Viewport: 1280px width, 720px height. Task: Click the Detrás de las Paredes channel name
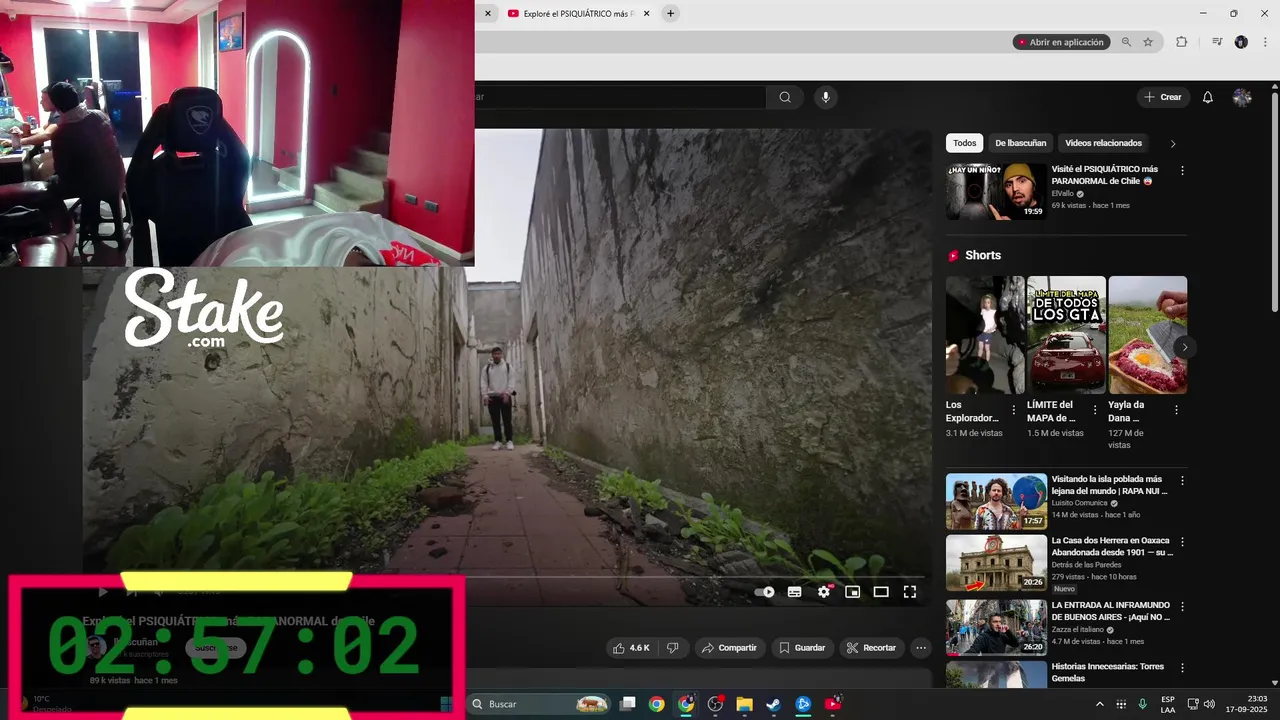click(x=1087, y=565)
